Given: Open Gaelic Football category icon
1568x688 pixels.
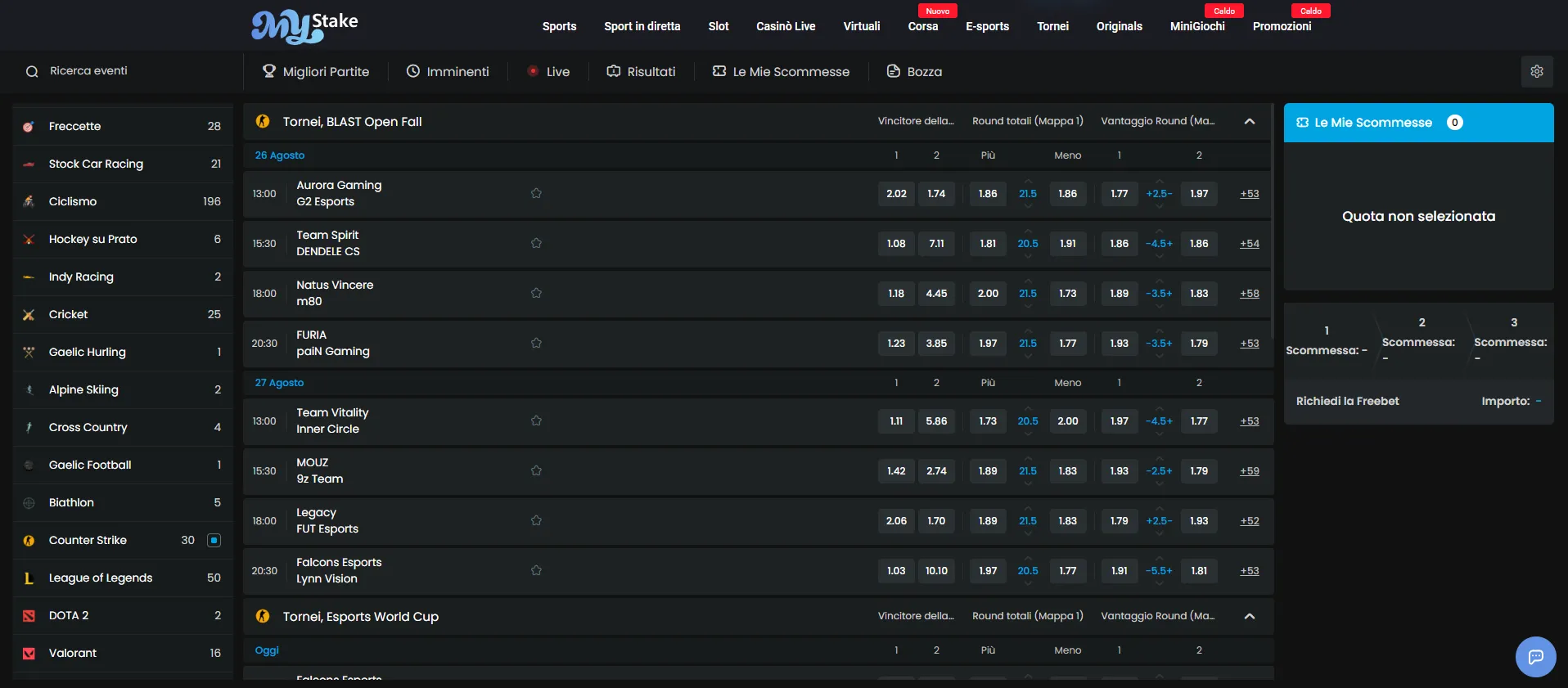Looking at the screenshot, I should [29, 465].
